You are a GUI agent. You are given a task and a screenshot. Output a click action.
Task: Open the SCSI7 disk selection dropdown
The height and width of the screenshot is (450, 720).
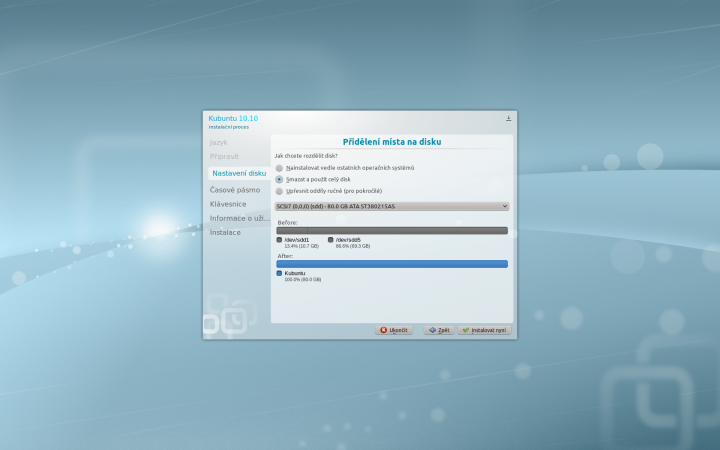point(392,206)
